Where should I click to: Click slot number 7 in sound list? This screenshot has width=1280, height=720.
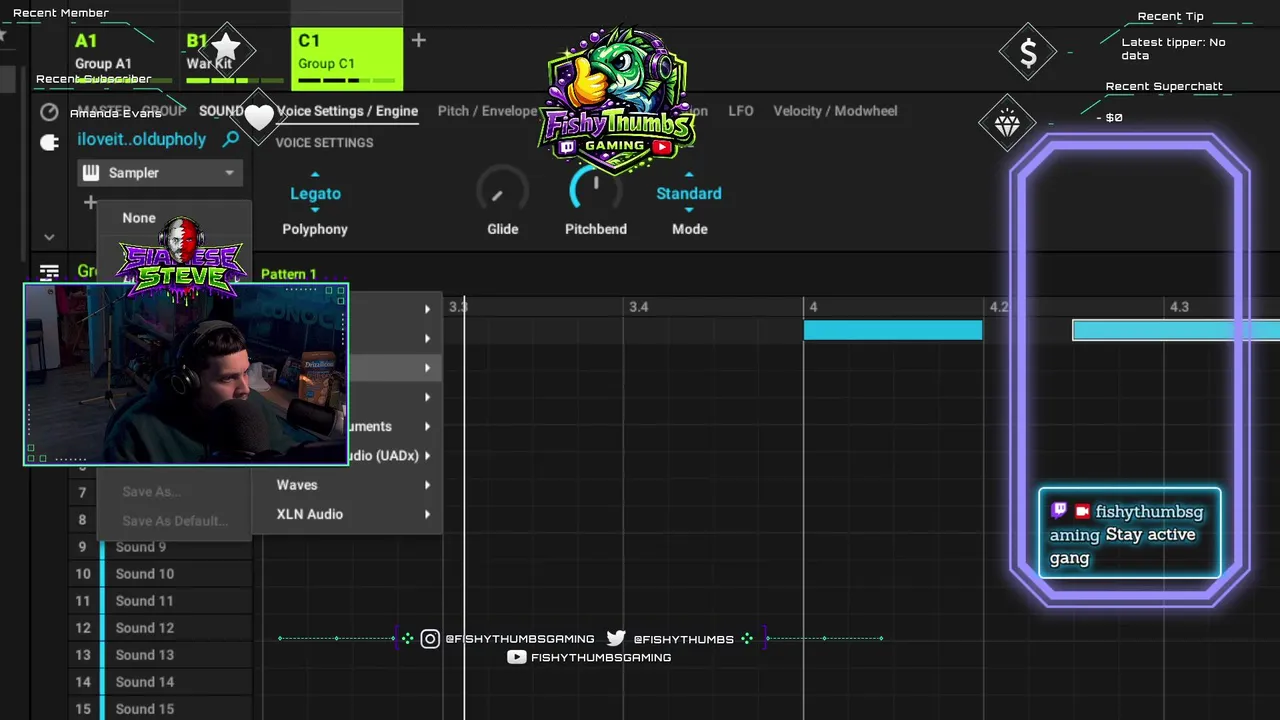82,493
